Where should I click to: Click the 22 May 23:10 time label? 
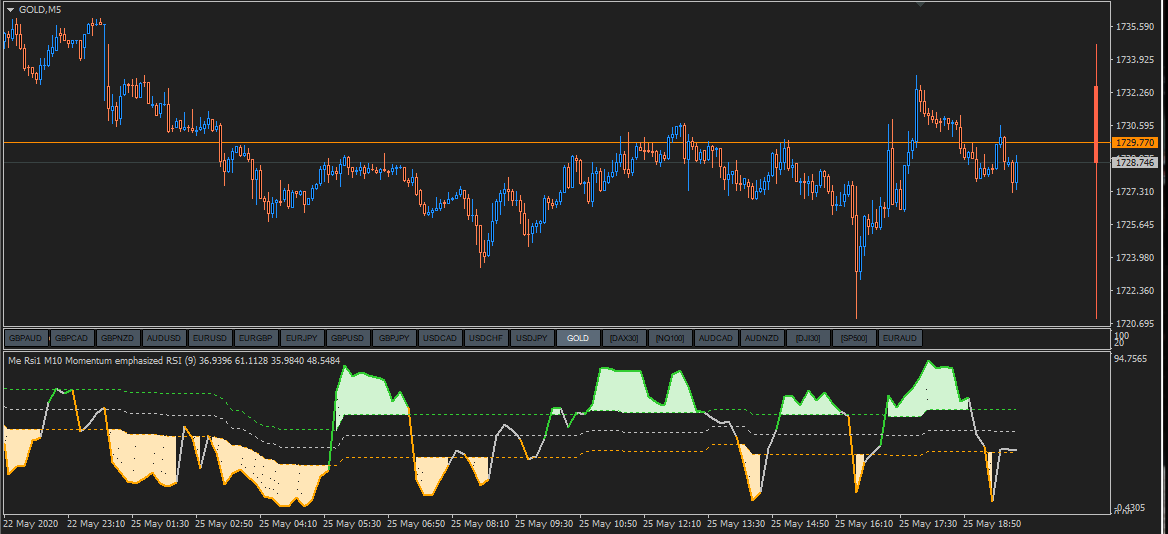98,524
